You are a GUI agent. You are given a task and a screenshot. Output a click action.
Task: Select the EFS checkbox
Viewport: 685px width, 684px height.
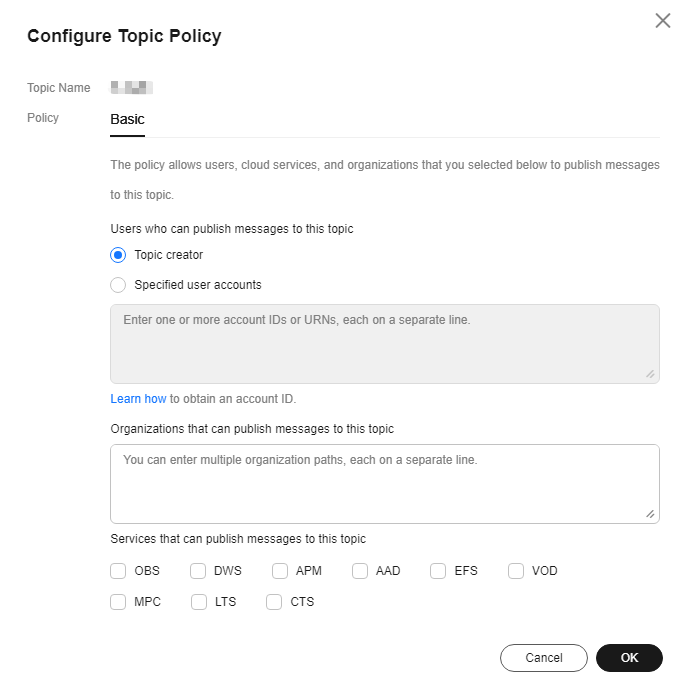438,571
